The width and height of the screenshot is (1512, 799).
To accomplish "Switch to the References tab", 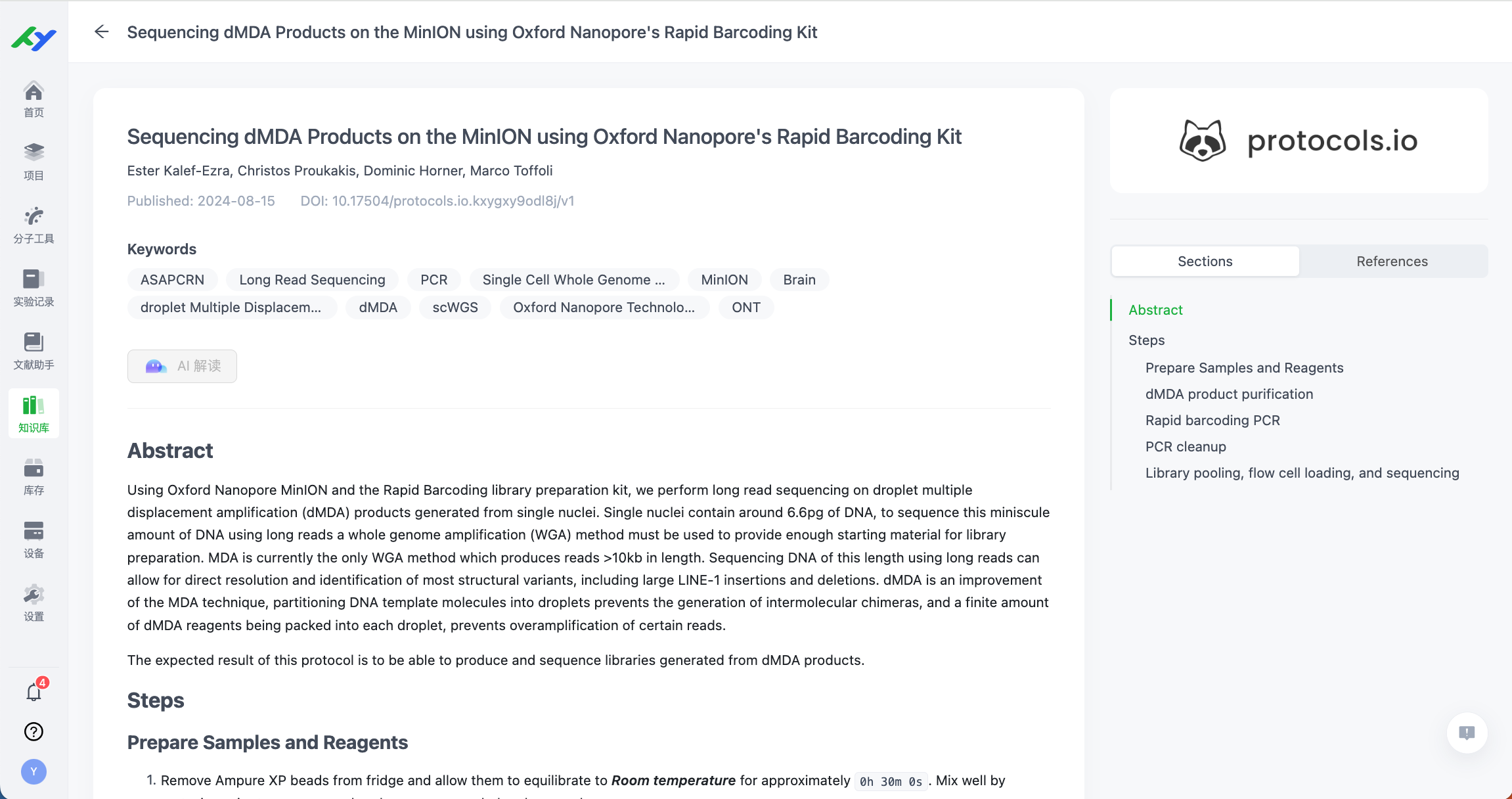I will point(1392,262).
